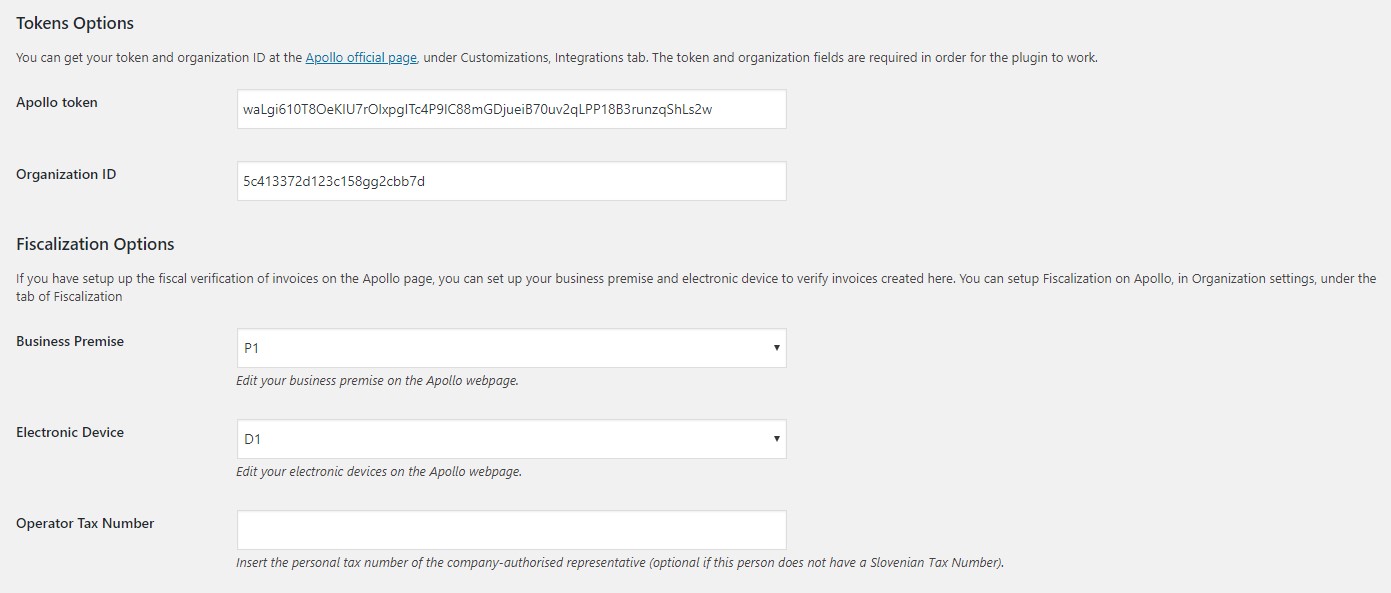Screen dimensions: 1391x593
Task: Click the Electronic Device label
Action: click(x=70, y=432)
